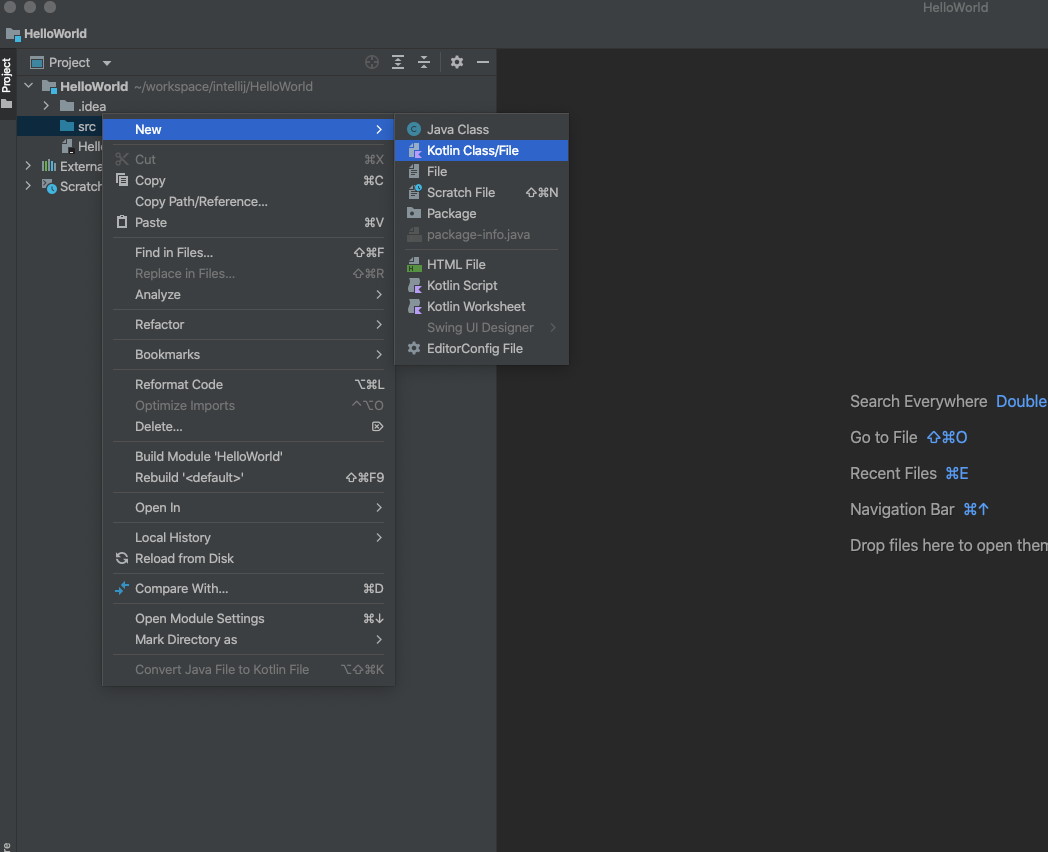Screen dimensions: 1048x852
Task: Click the 'Go to File' hint text
Action: click(884, 437)
